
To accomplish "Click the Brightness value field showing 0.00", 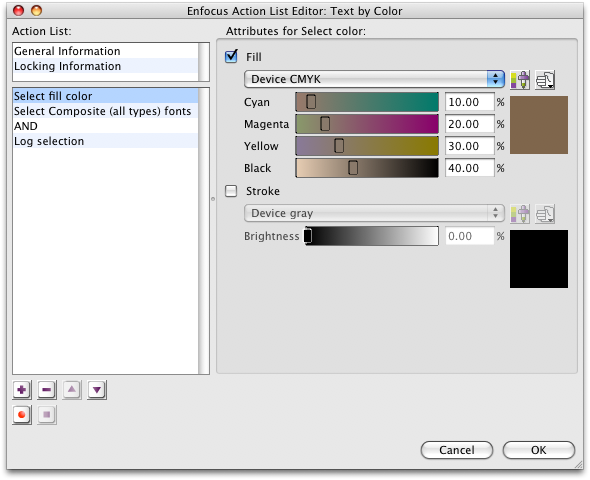I will [x=470, y=236].
